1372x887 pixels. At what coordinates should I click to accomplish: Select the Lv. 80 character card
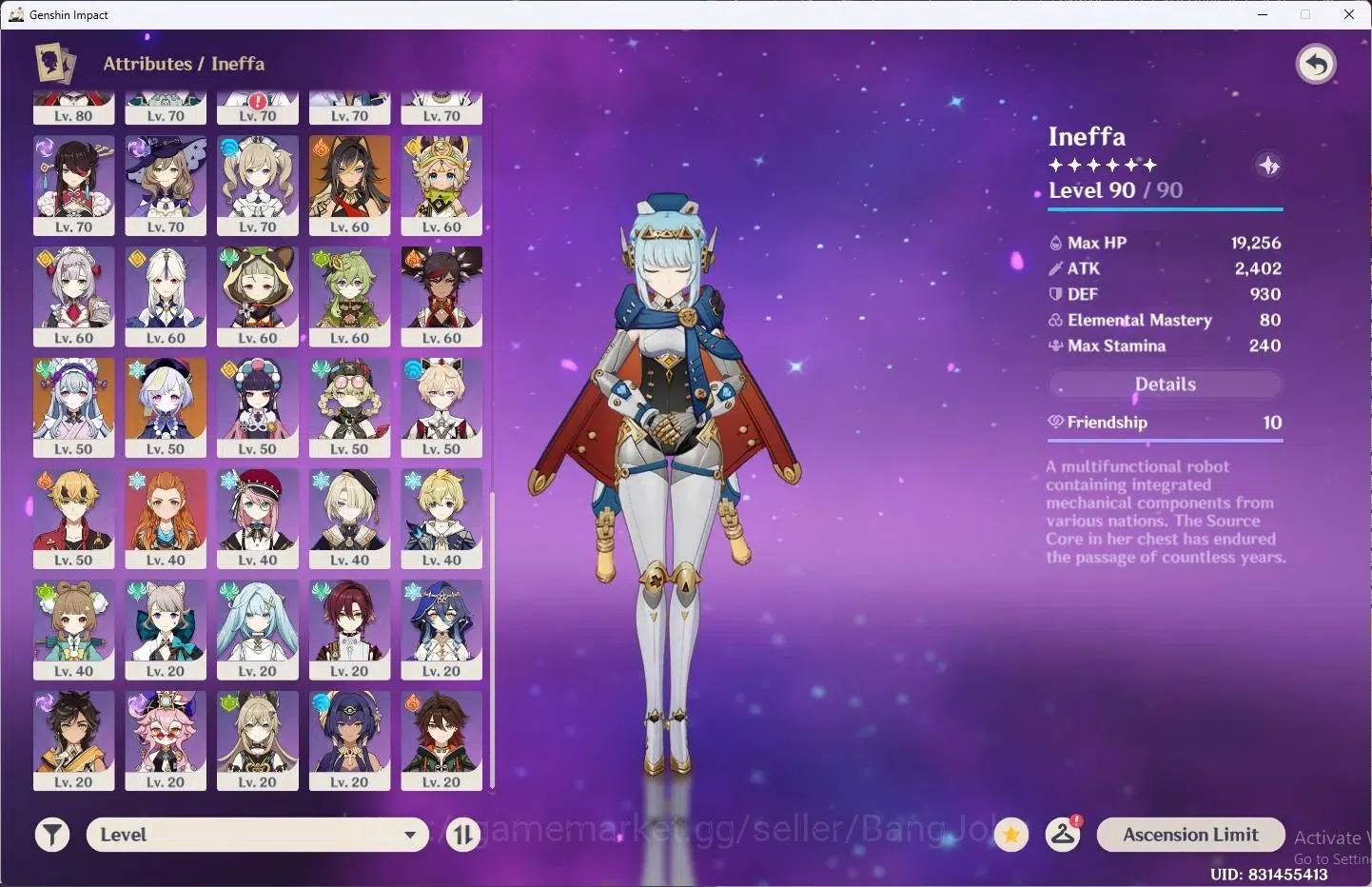point(74,108)
